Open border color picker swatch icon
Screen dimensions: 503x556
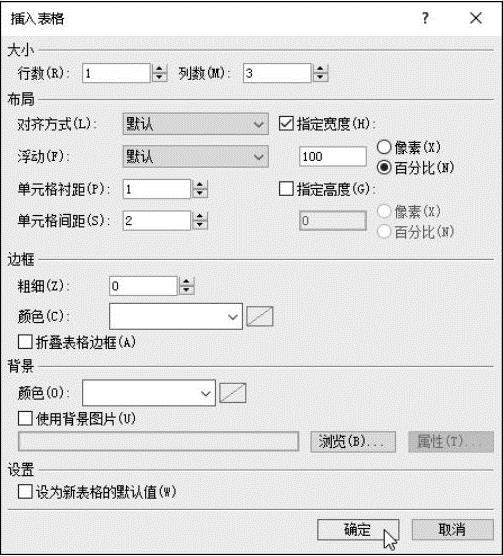[x=260, y=316]
